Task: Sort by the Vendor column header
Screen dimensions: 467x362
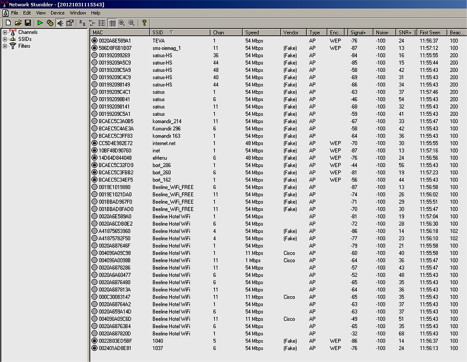Action: [x=293, y=32]
